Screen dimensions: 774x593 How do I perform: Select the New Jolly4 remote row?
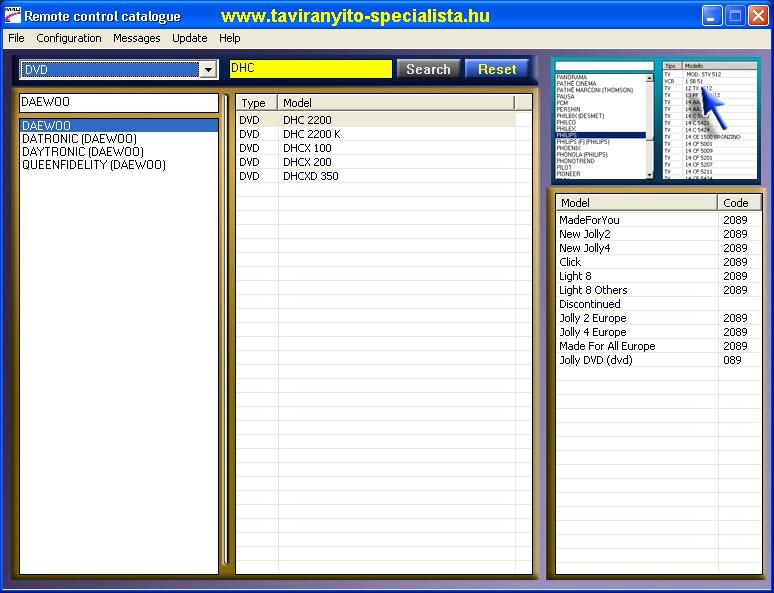658,248
